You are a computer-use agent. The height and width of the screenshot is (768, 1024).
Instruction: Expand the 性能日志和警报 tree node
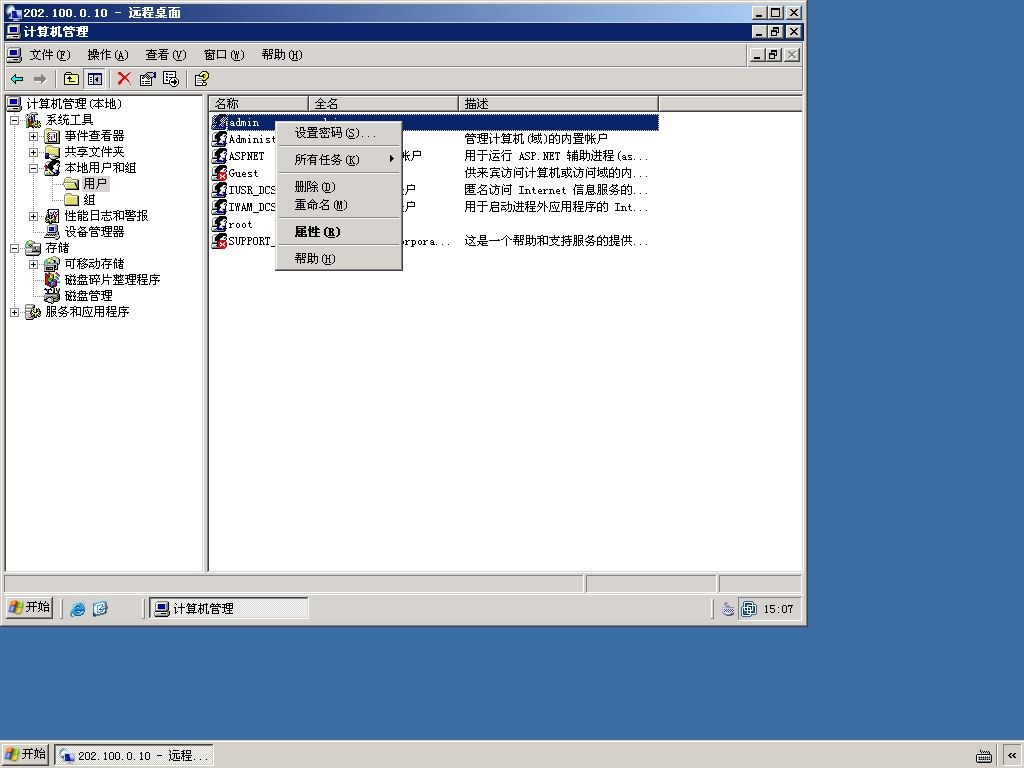[33, 216]
